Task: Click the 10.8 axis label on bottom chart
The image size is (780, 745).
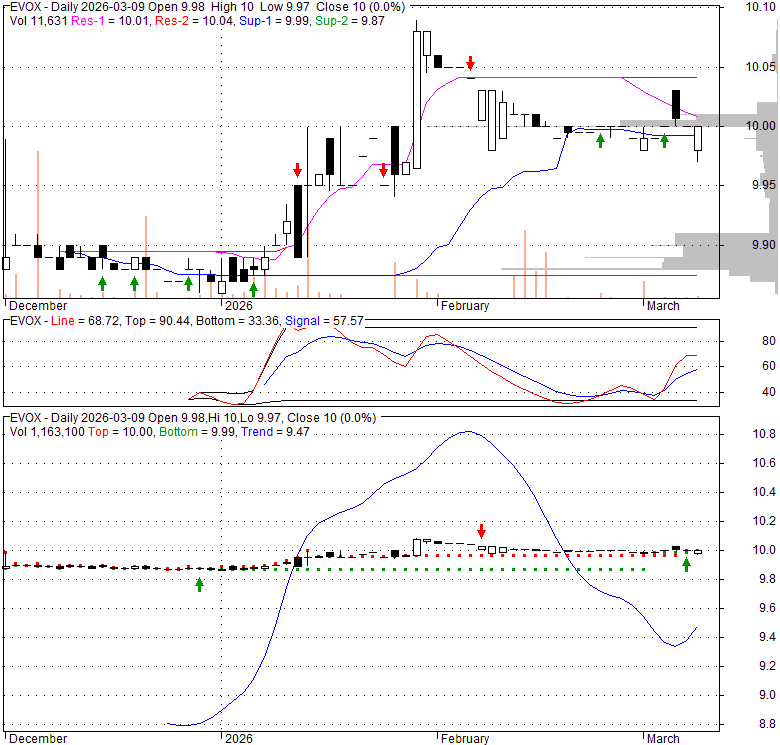Action: [x=764, y=434]
